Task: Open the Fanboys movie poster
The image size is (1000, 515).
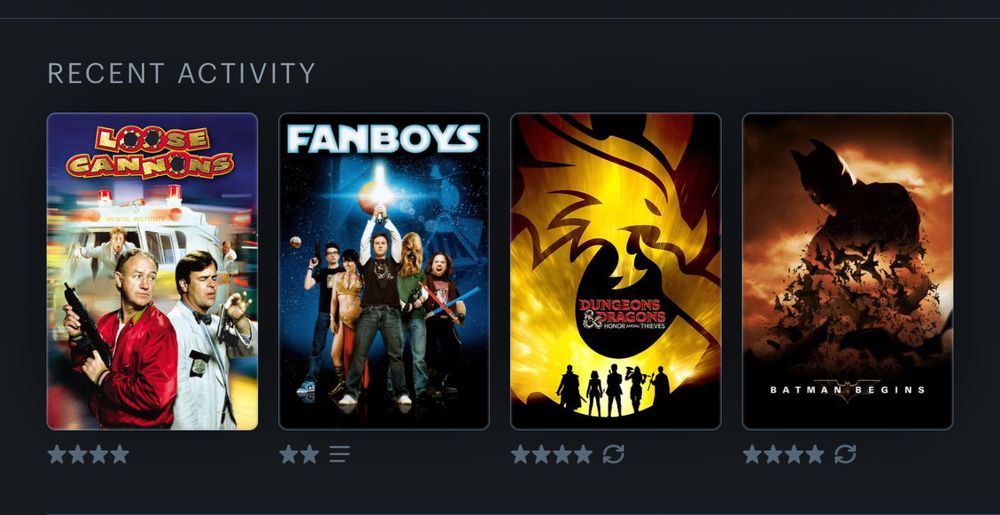Action: (384, 272)
